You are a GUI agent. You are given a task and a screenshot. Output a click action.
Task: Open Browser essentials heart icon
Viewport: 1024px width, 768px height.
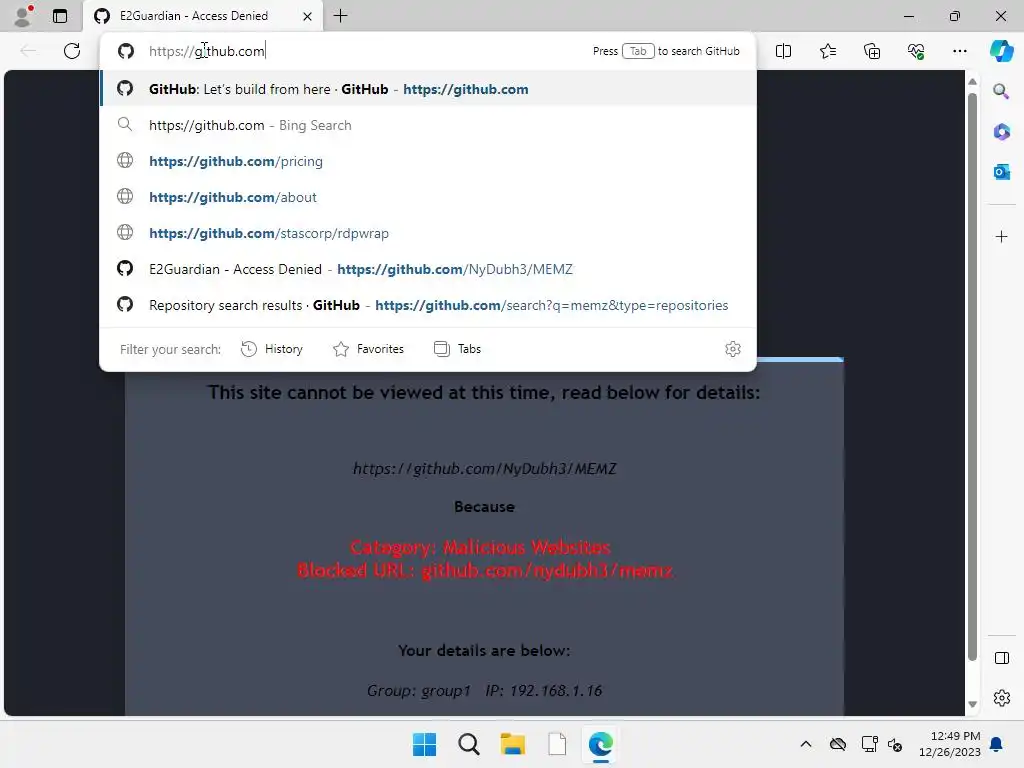pyautogui.click(x=916, y=51)
